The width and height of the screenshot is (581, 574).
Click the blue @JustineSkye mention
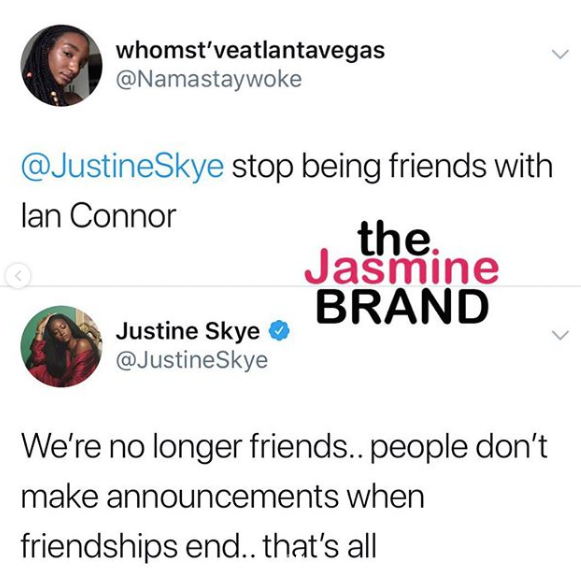tap(123, 167)
